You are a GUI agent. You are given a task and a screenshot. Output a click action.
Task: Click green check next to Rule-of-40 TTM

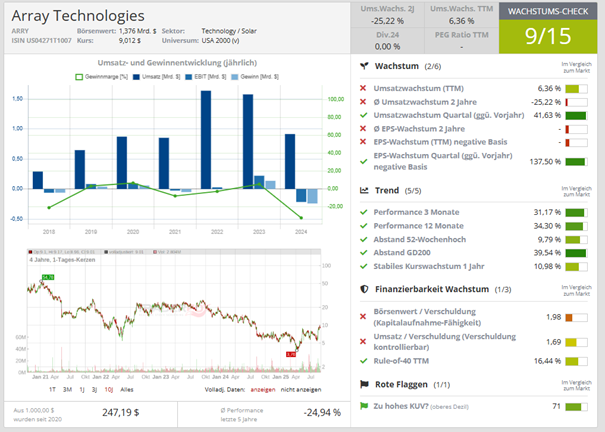click(363, 361)
